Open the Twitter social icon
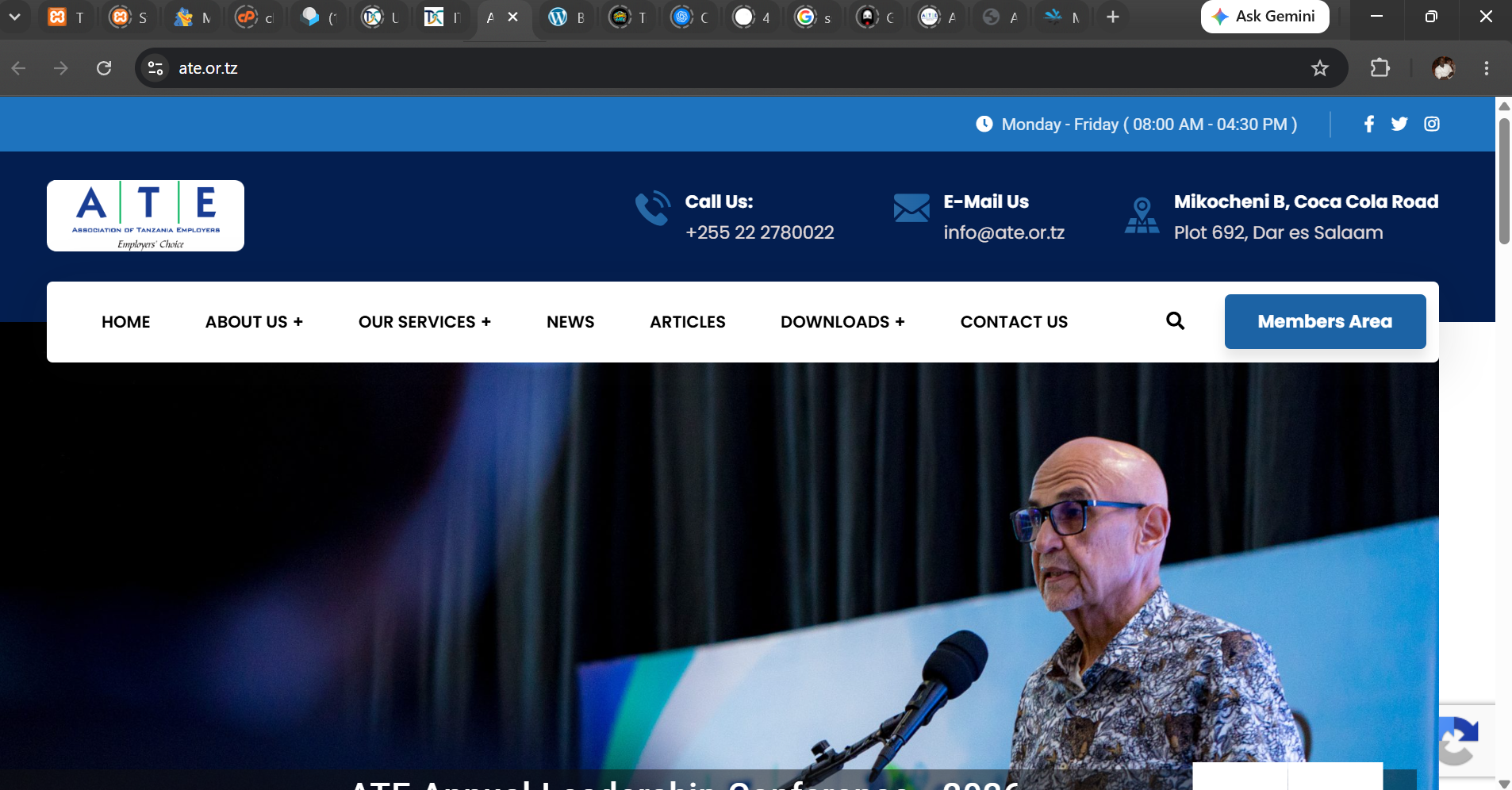This screenshot has width=1512, height=790. [x=1399, y=124]
